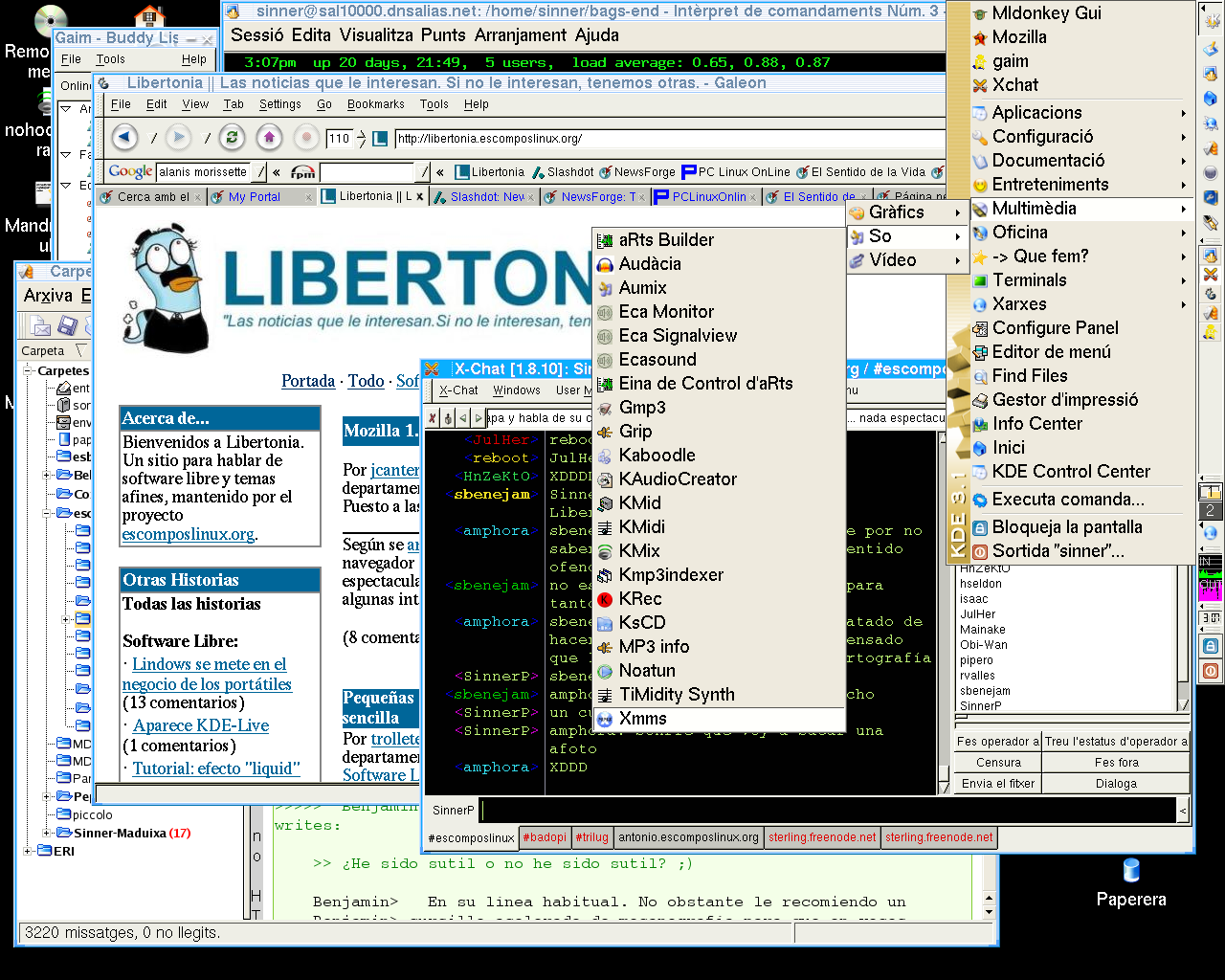The height and width of the screenshot is (980, 1225).
Task: Click Envia el fitxer in X-Chat
Action: pyautogui.click(x=998, y=784)
